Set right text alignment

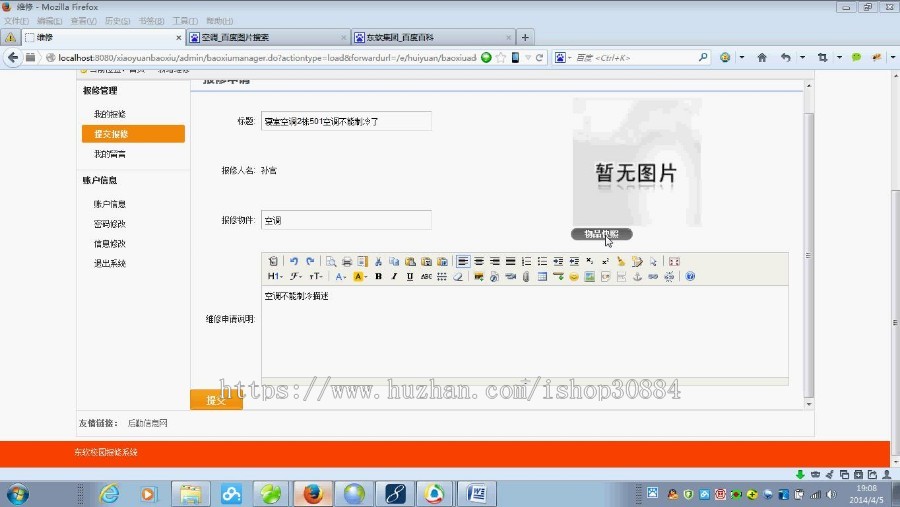pyautogui.click(x=495, y=261)
